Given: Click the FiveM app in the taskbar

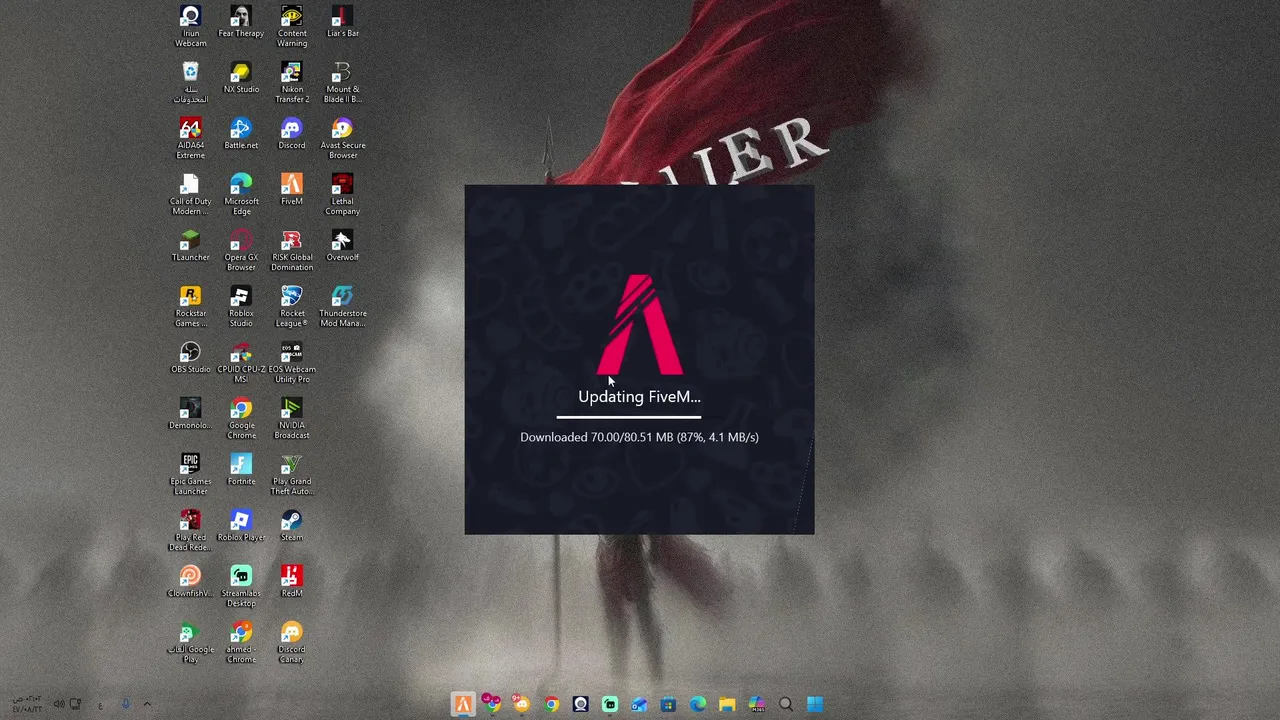Looking at the screenshot, I should 463,704.
